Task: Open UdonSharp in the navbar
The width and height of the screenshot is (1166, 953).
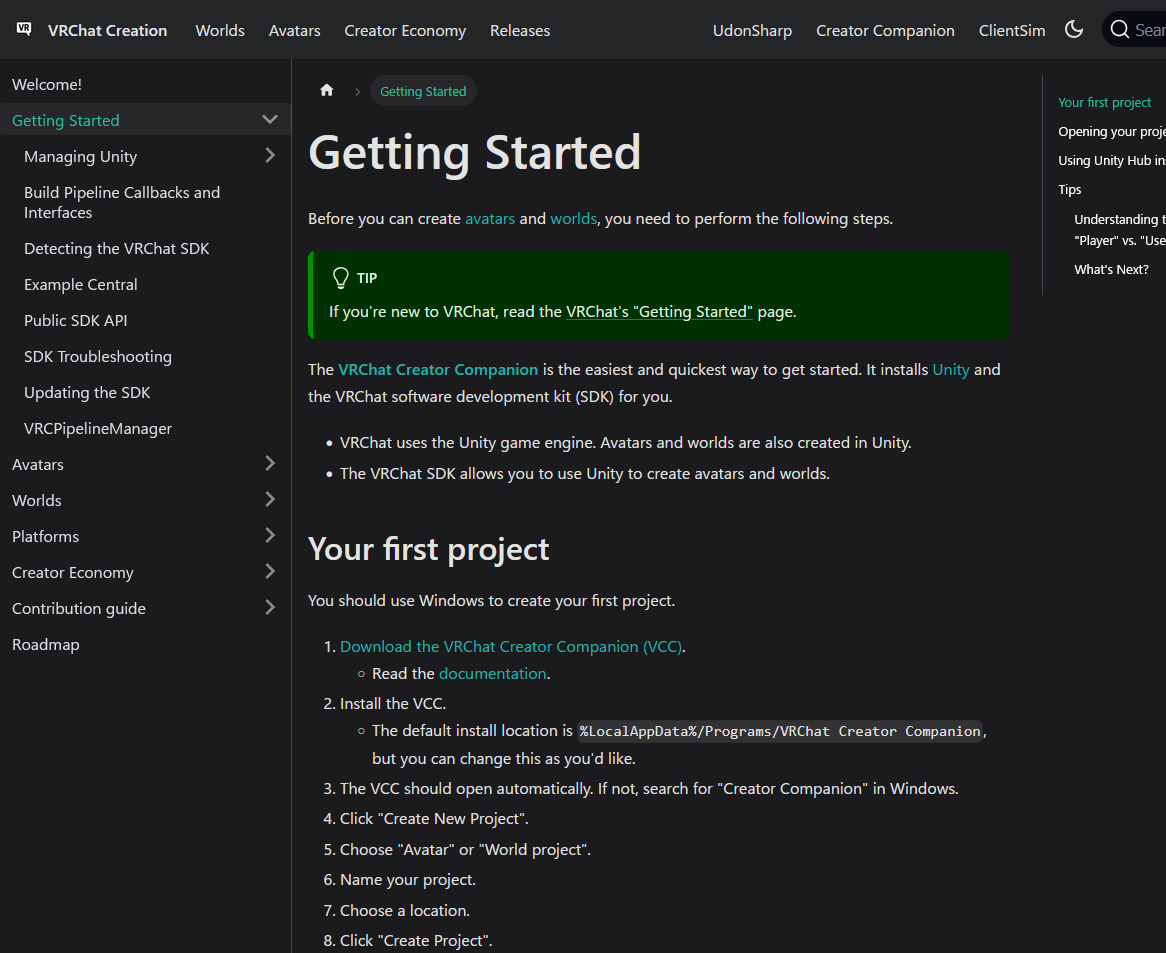Action: pyautogui.click(x=753, y=30)
